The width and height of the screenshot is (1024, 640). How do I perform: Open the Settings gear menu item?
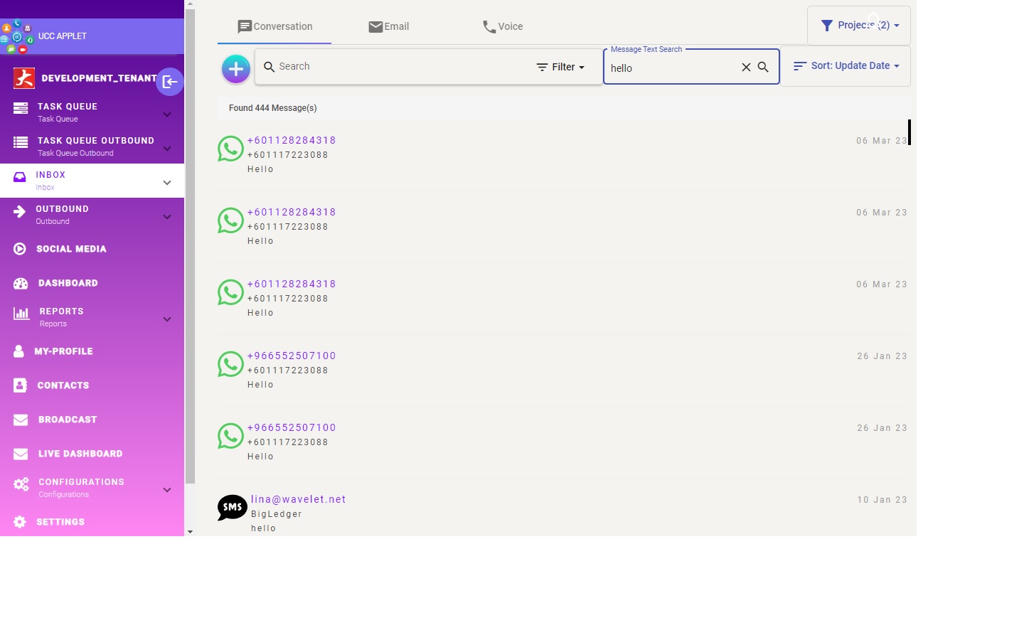pyautogui.click(x=60, y=522)
